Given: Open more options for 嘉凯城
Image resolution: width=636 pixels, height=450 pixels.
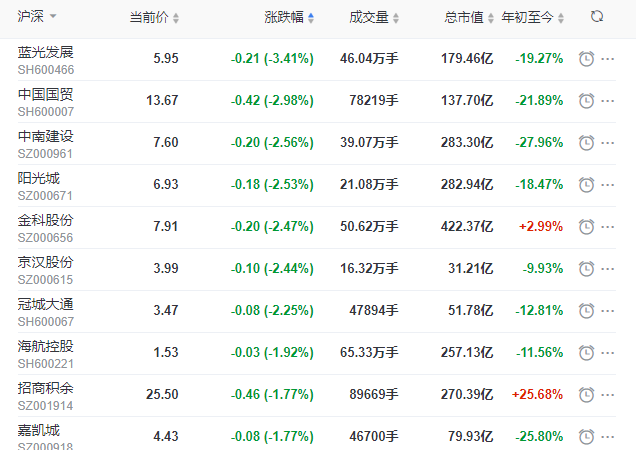Looking at the screenshot, I should pyautogui.click(x=608, y=437).
